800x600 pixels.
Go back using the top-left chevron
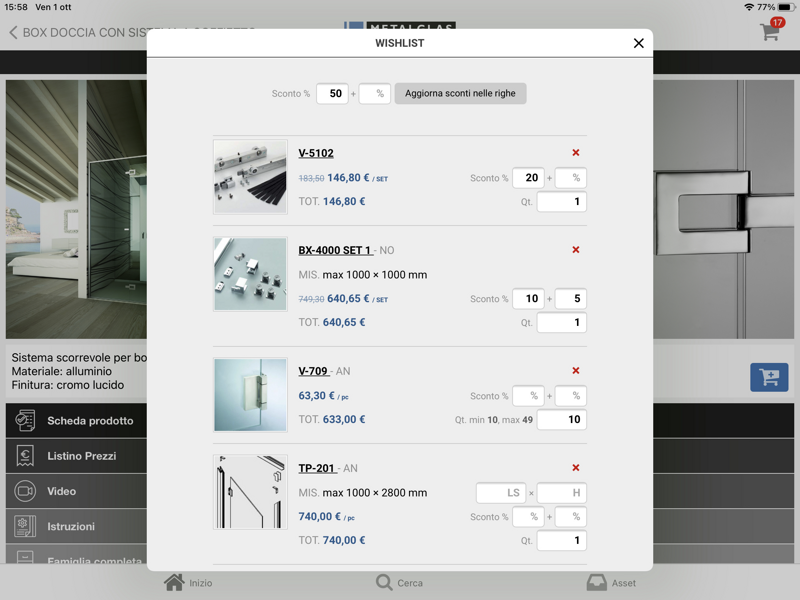pos(13,33)
